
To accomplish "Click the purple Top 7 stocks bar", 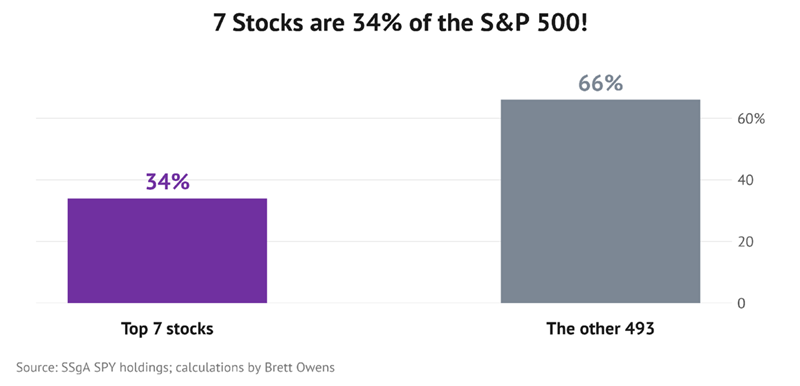I will (167, 250).
